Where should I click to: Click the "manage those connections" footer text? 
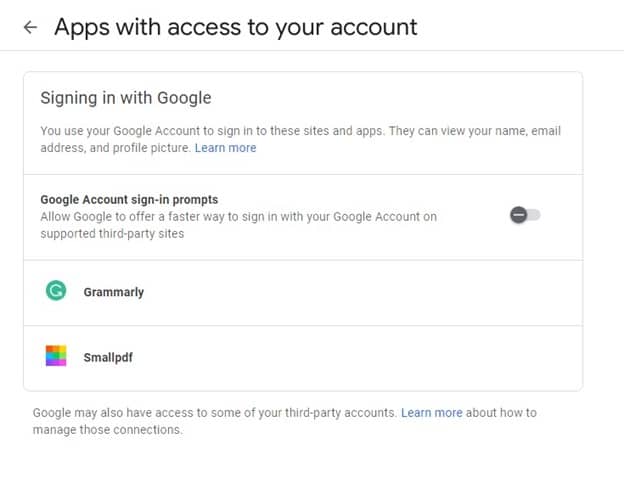[x=108, y=430]
